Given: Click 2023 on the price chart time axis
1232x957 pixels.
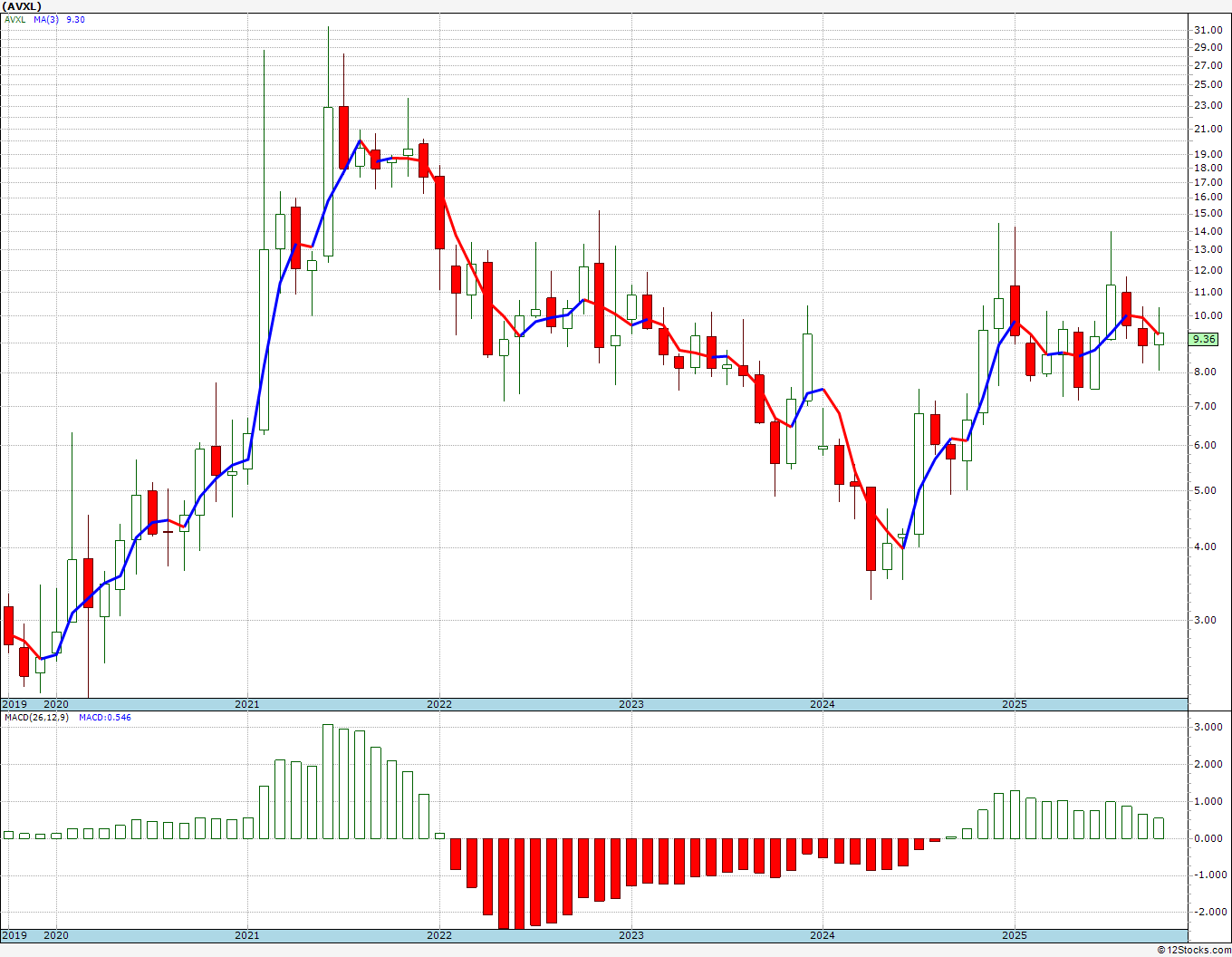Looking at the screenshot, I should coord(631,704).
